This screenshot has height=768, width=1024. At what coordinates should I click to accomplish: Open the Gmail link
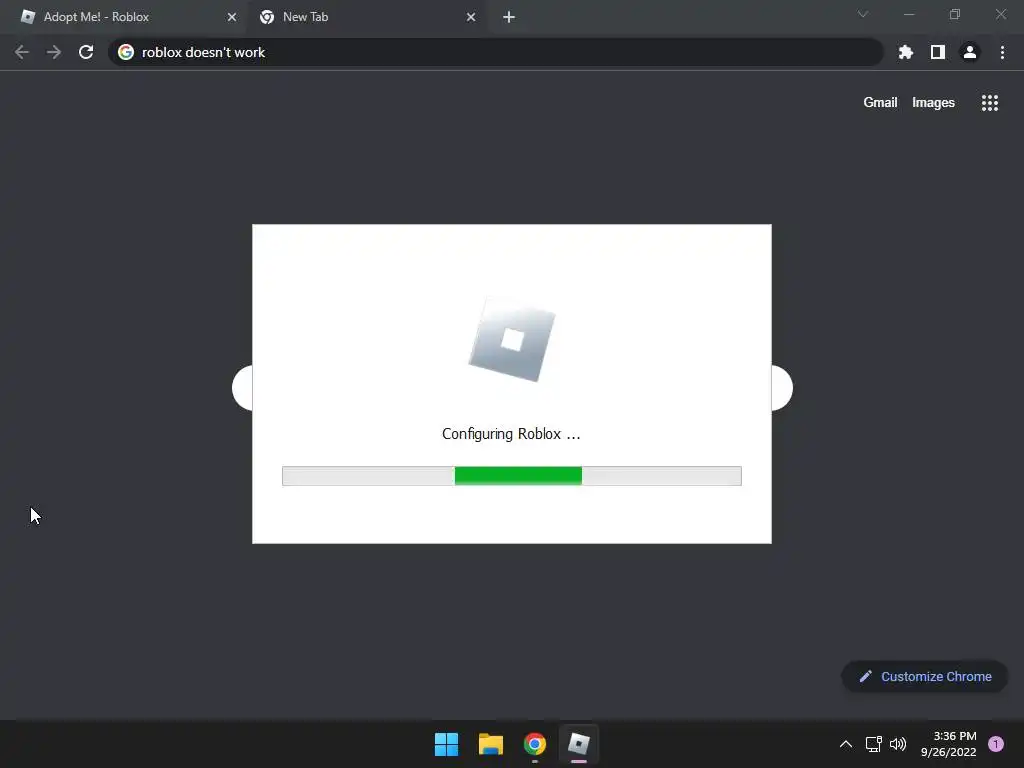point(880,103)
